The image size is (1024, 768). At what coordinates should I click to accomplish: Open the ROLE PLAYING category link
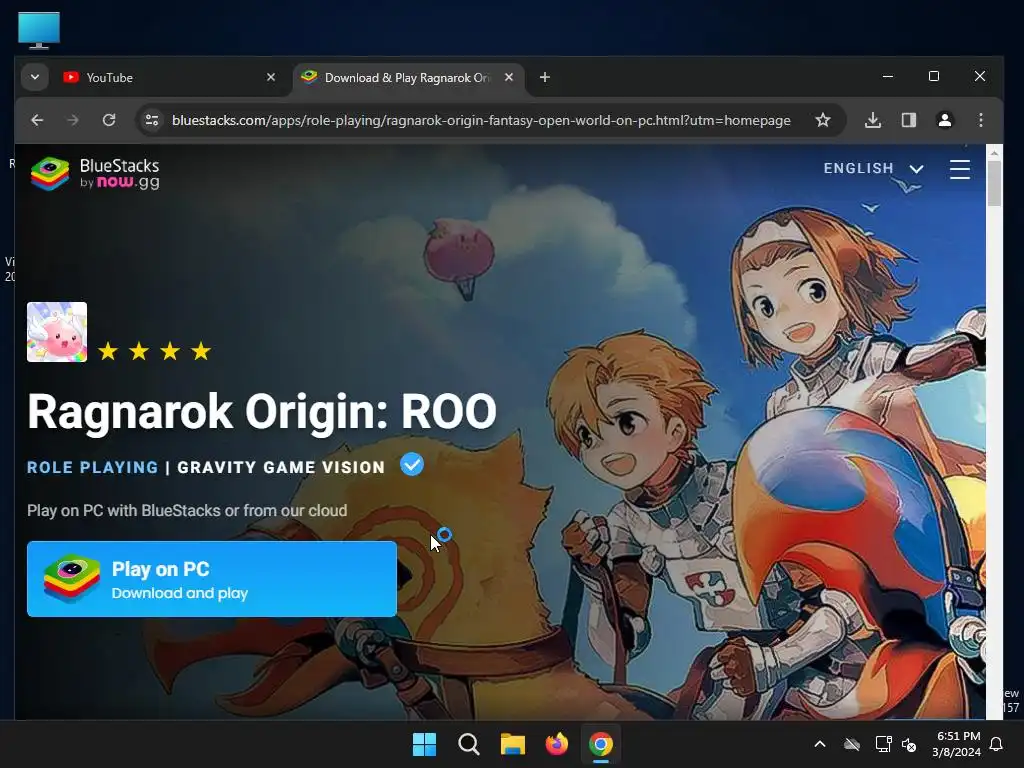pyautogui.click(x=92, y=468)
